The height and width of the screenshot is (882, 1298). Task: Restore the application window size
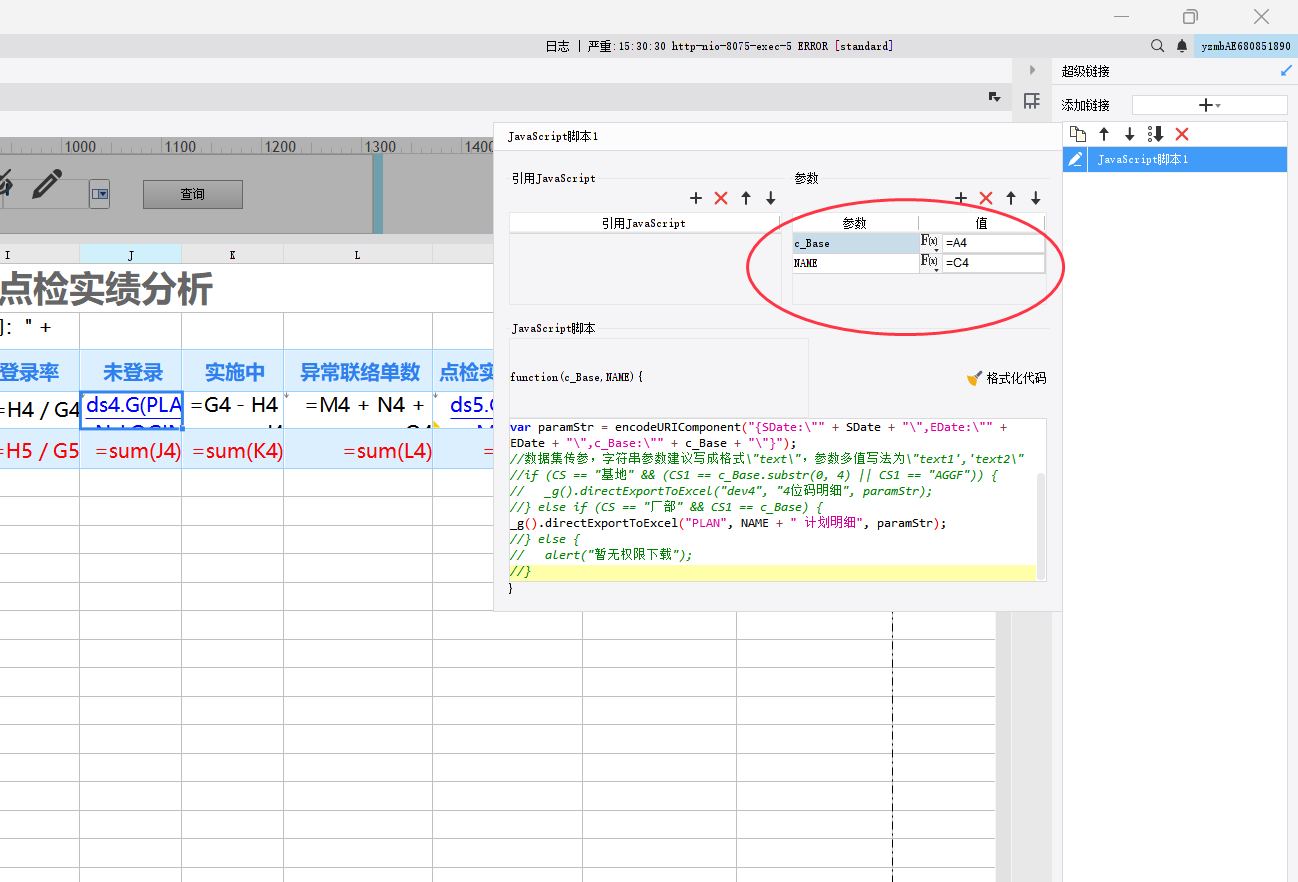[x=1190, y=16]
